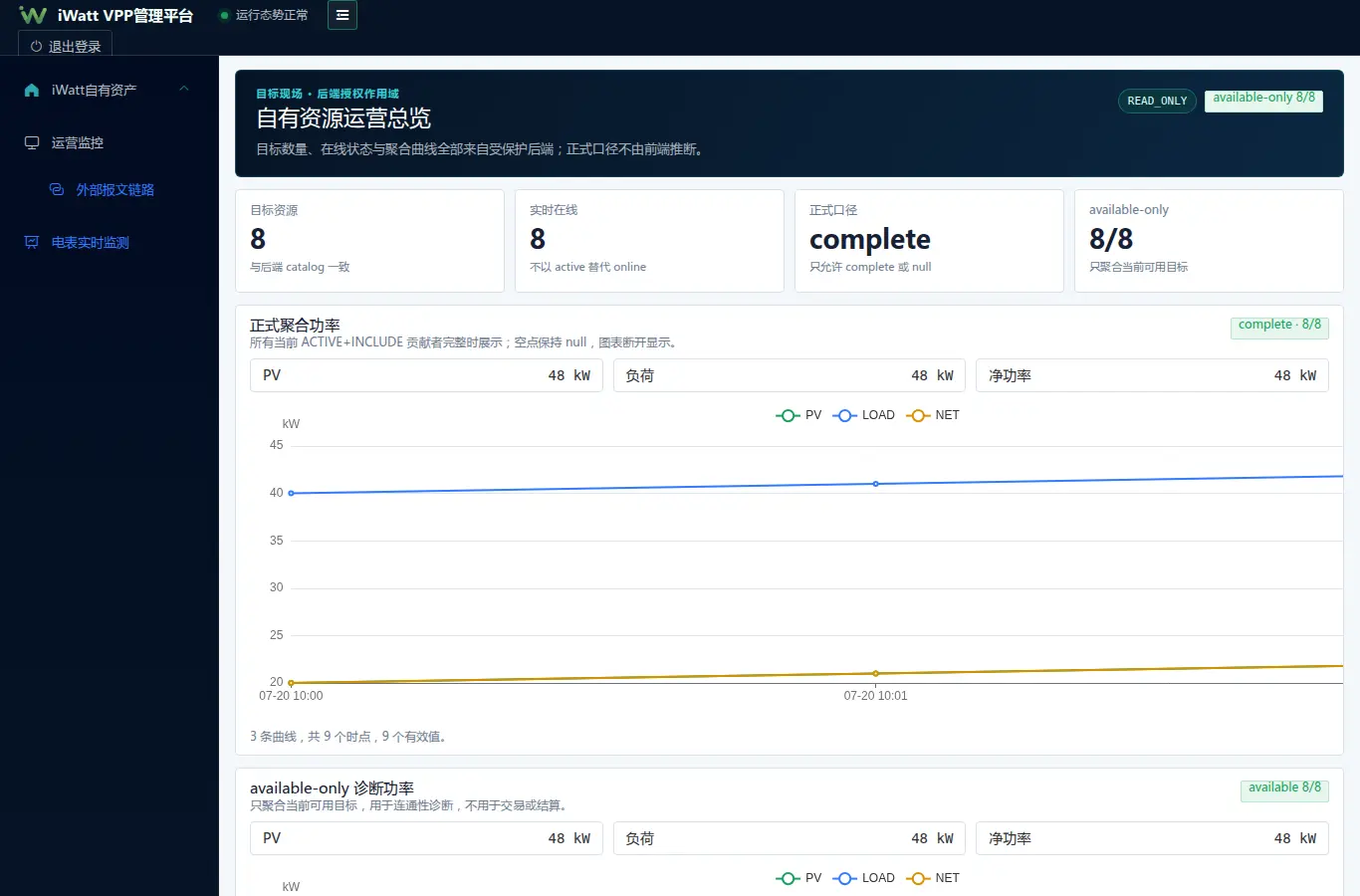Click the 退出登录 logout button
Viewport: 1360px width, 896px height.
pyautogui.click(x=66, y=46)
